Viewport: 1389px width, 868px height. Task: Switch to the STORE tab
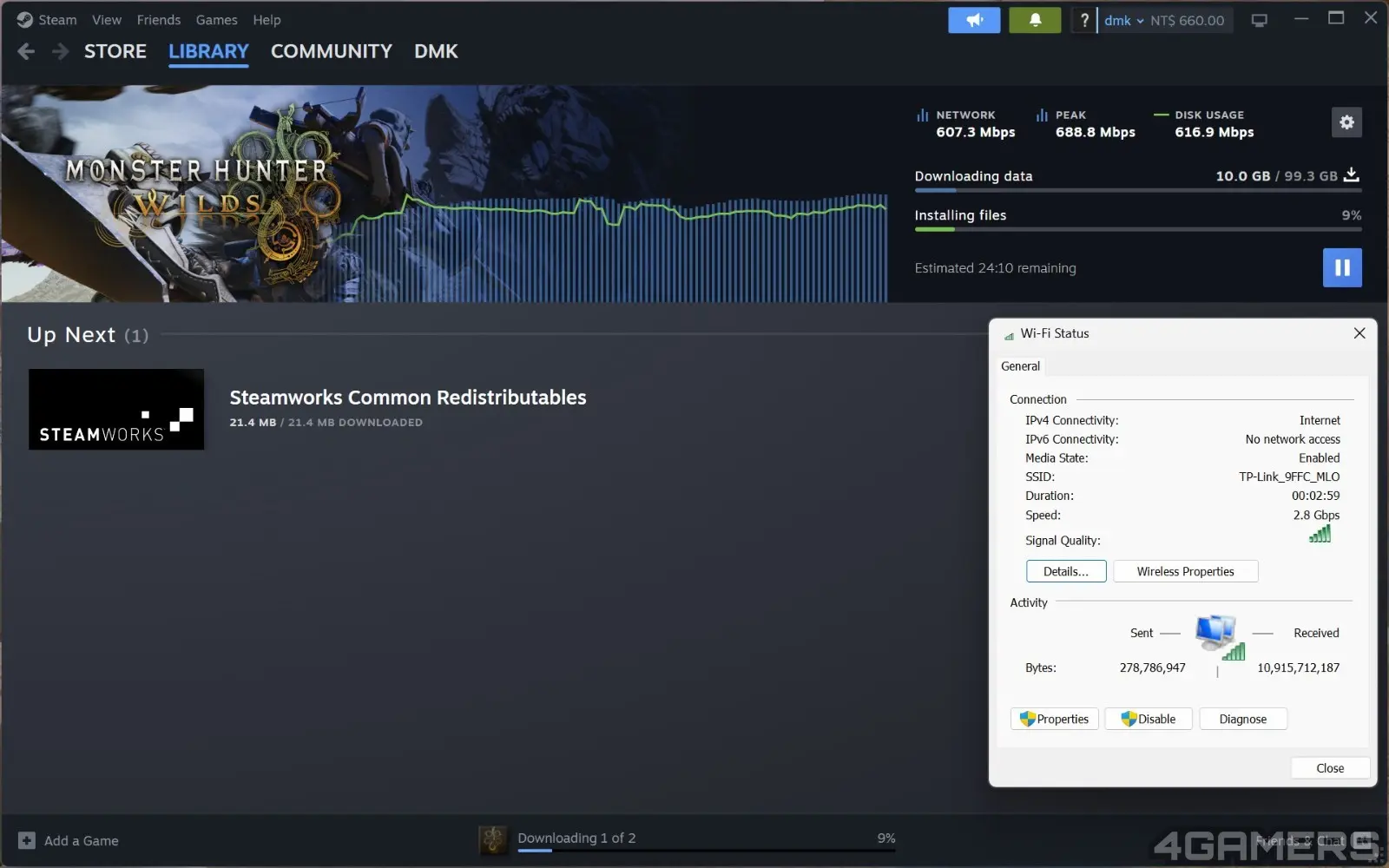115,52
